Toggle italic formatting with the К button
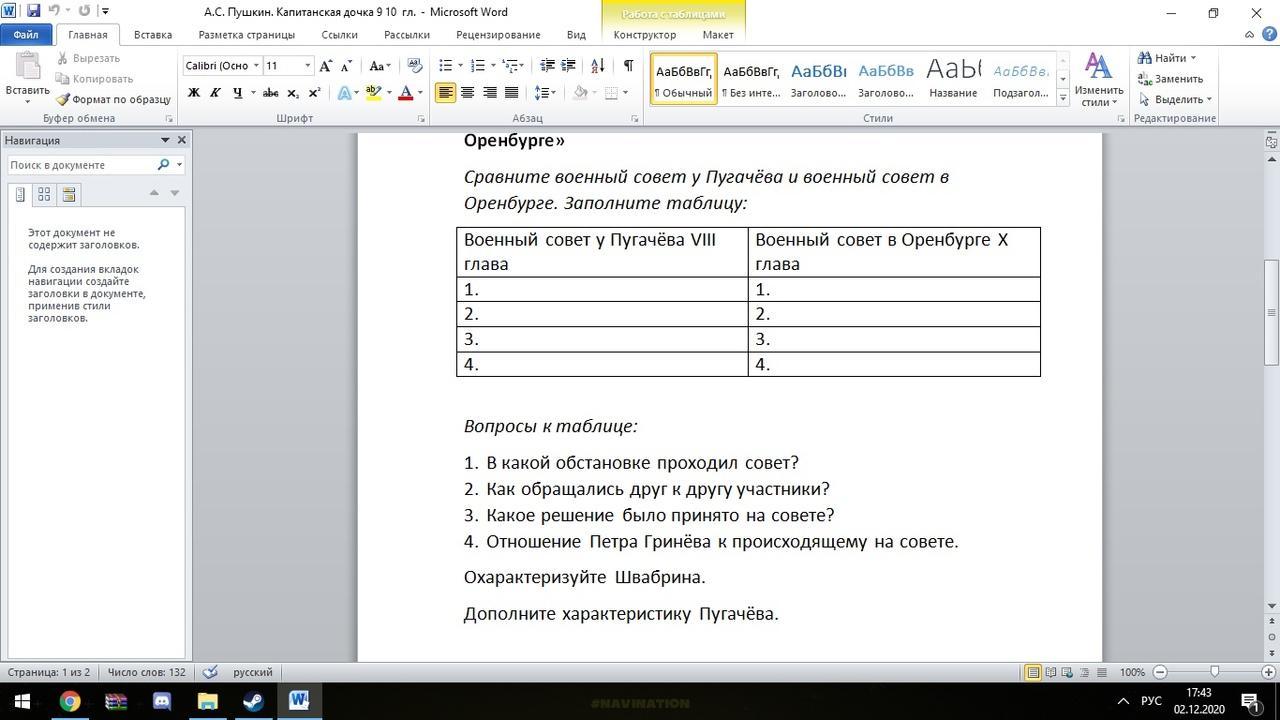The image size is (1280, 720). point(215,93)
